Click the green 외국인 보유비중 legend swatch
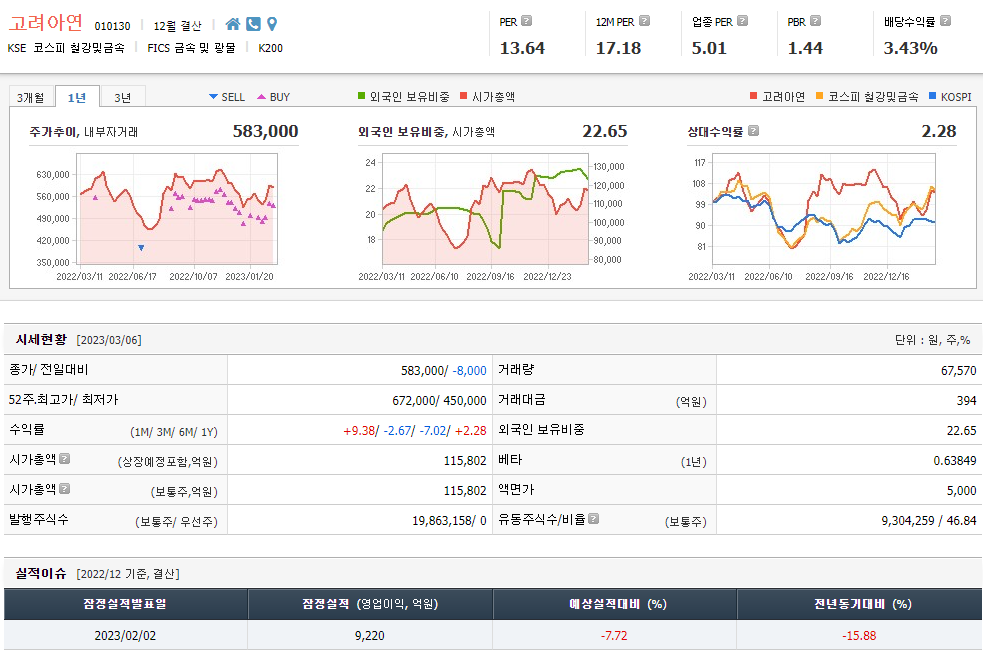 tap(361, 96)
